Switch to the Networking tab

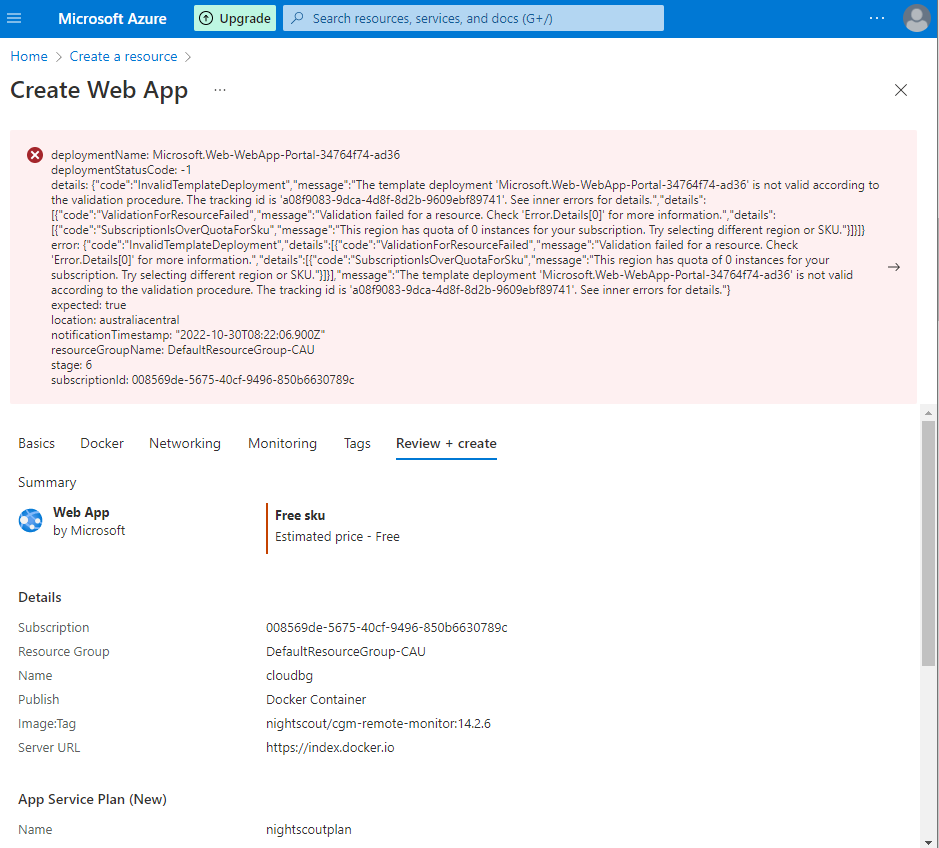click(x=184, y=443)
